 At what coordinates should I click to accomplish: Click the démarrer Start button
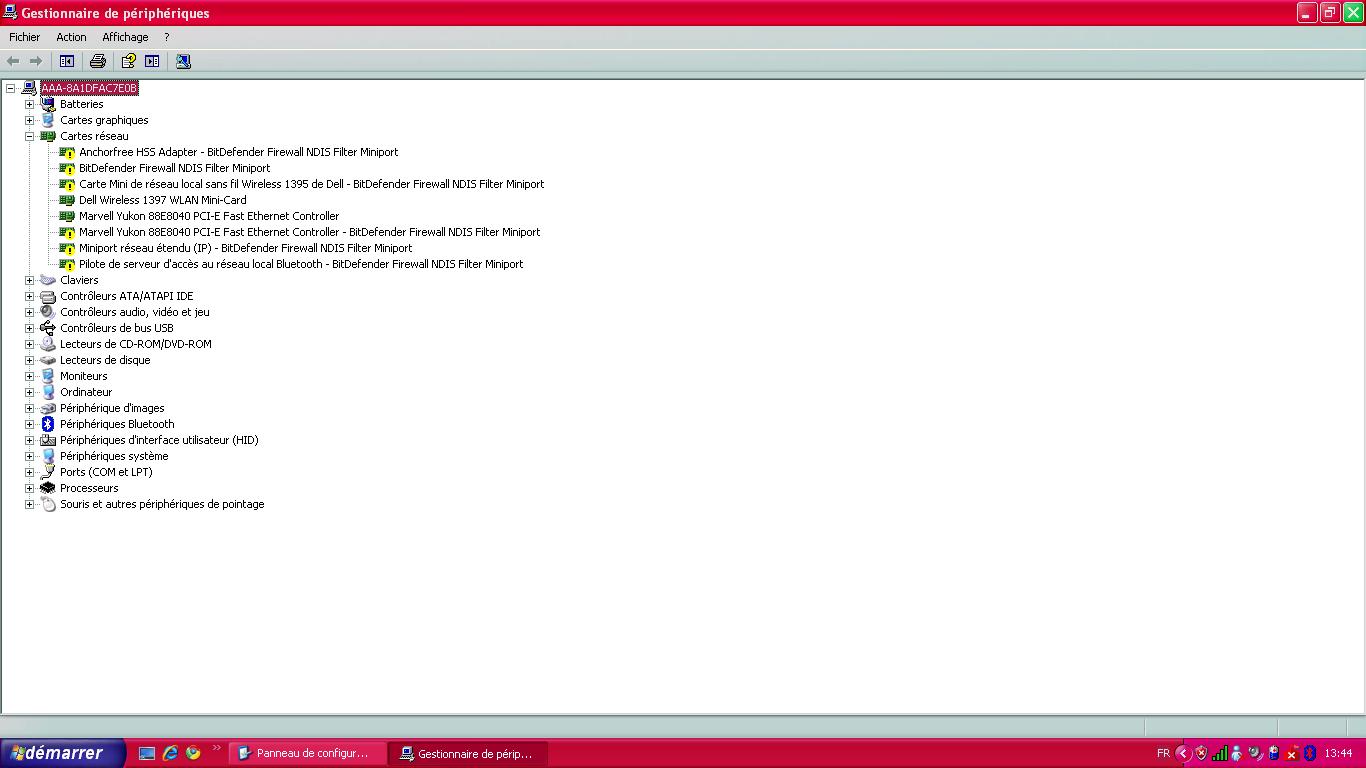coord(63,753)
